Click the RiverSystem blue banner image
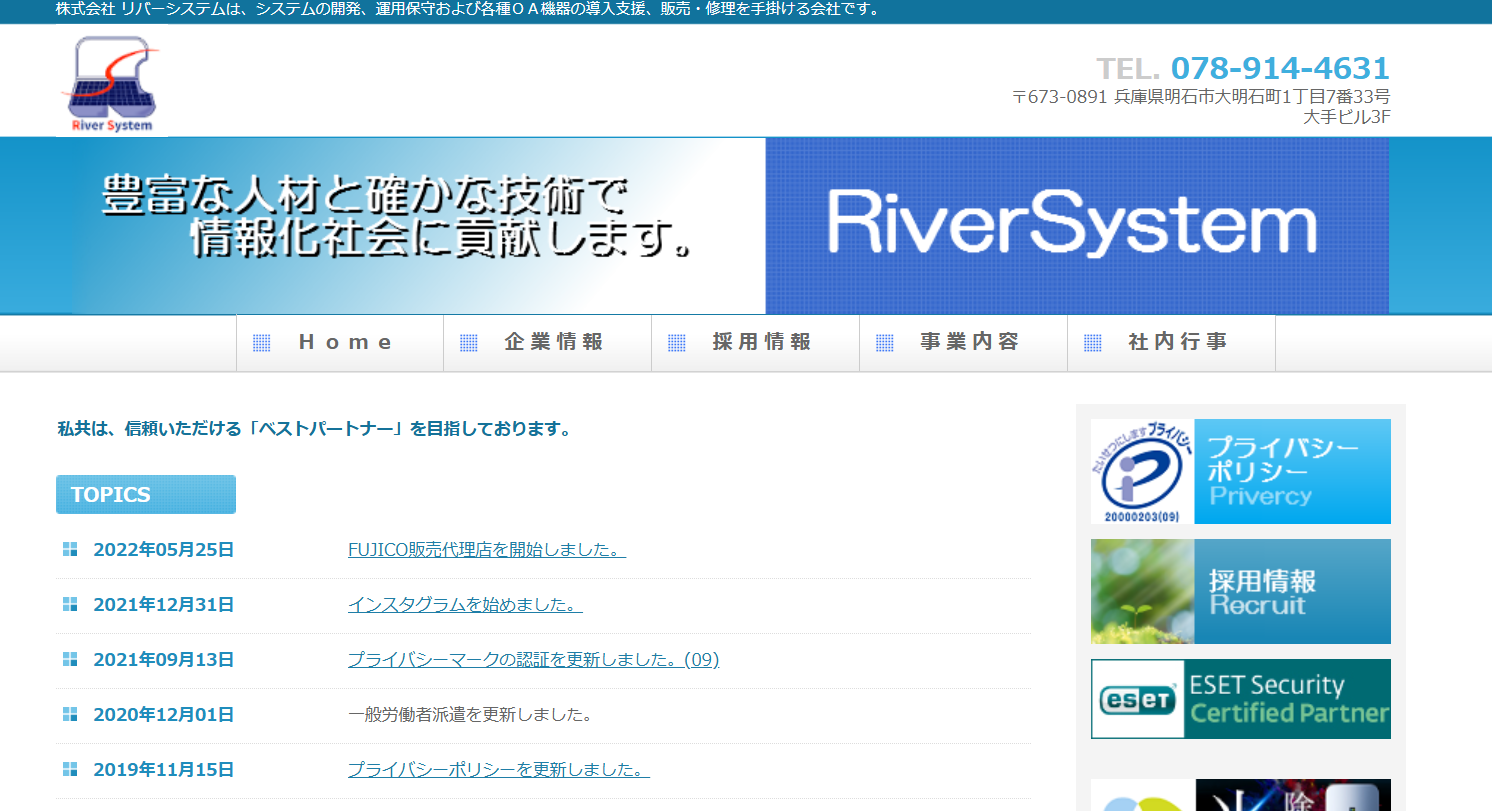1492x811 pixels. coord(1077,226)
